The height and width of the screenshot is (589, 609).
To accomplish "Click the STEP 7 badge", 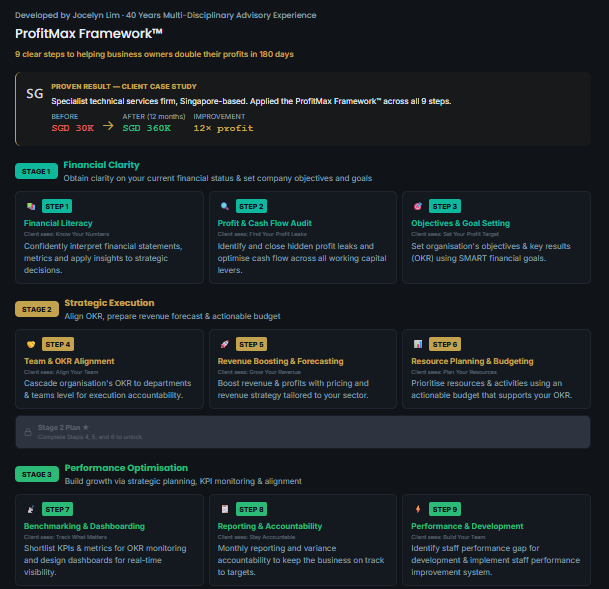I will click(57, 509).
